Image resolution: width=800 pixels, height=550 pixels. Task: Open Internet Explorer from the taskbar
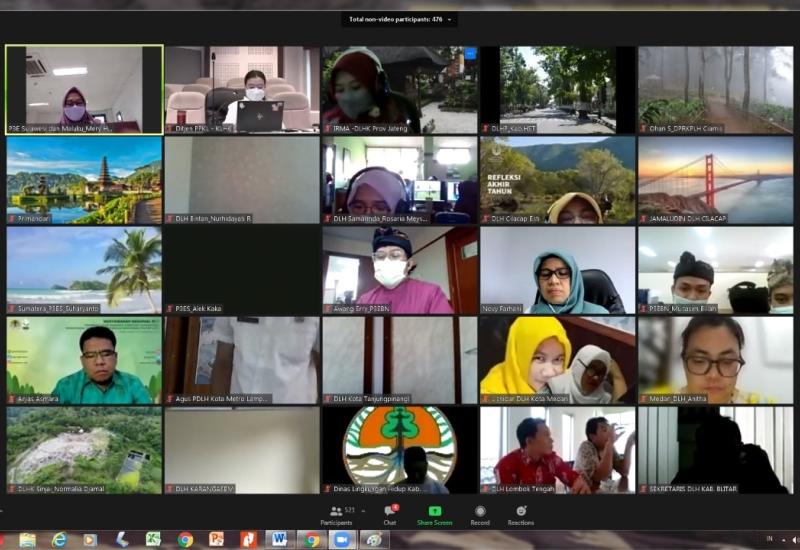[x=59, y=540]
